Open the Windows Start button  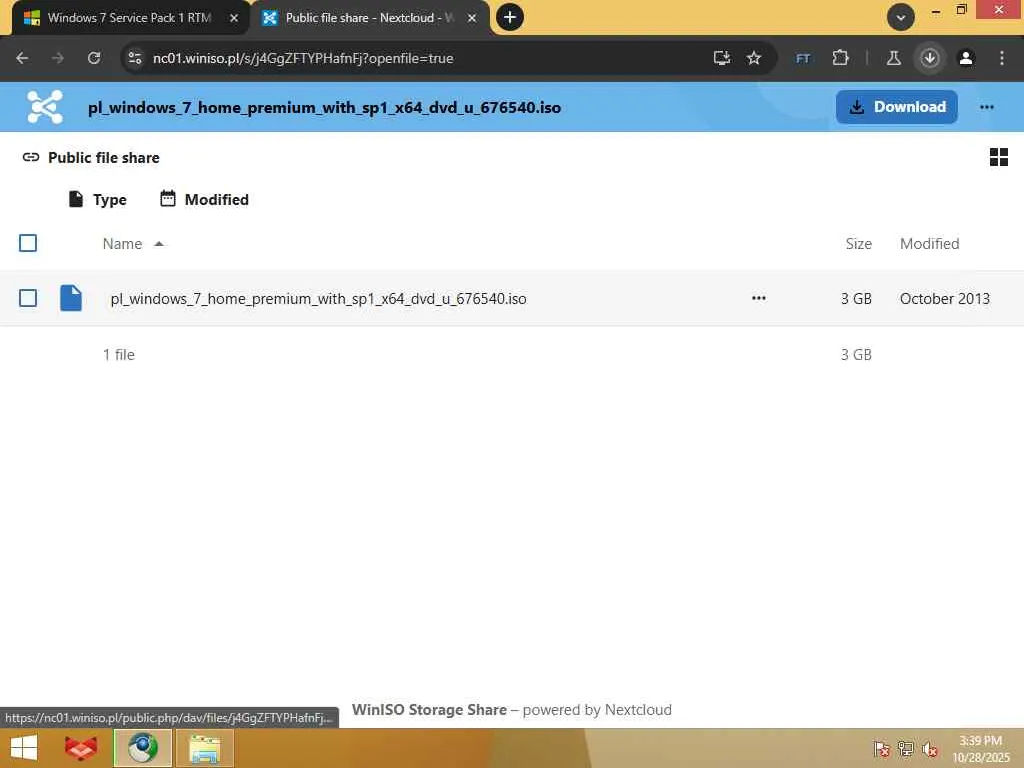pos(24,748)
